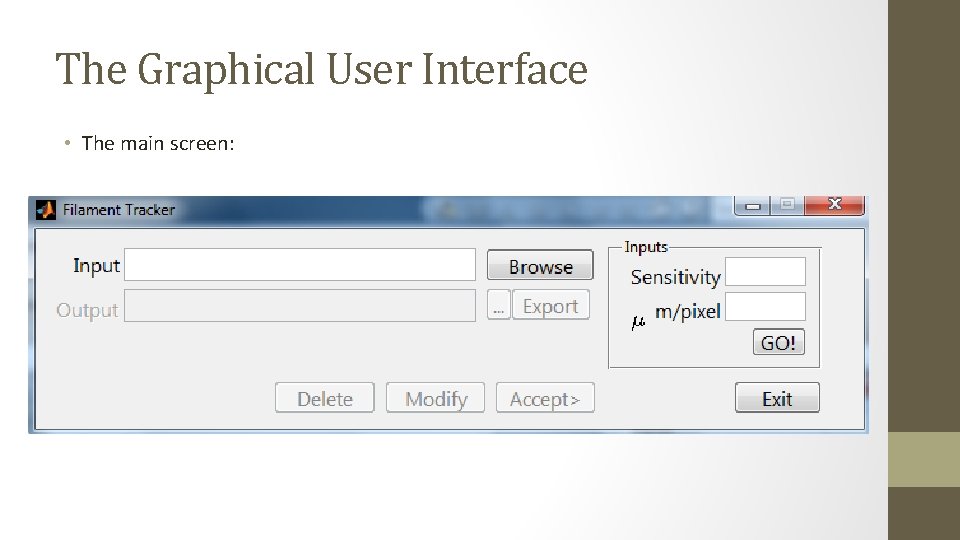Open the output path ellipsis button
Screen dimensions: 960x540
click(498, 306)
